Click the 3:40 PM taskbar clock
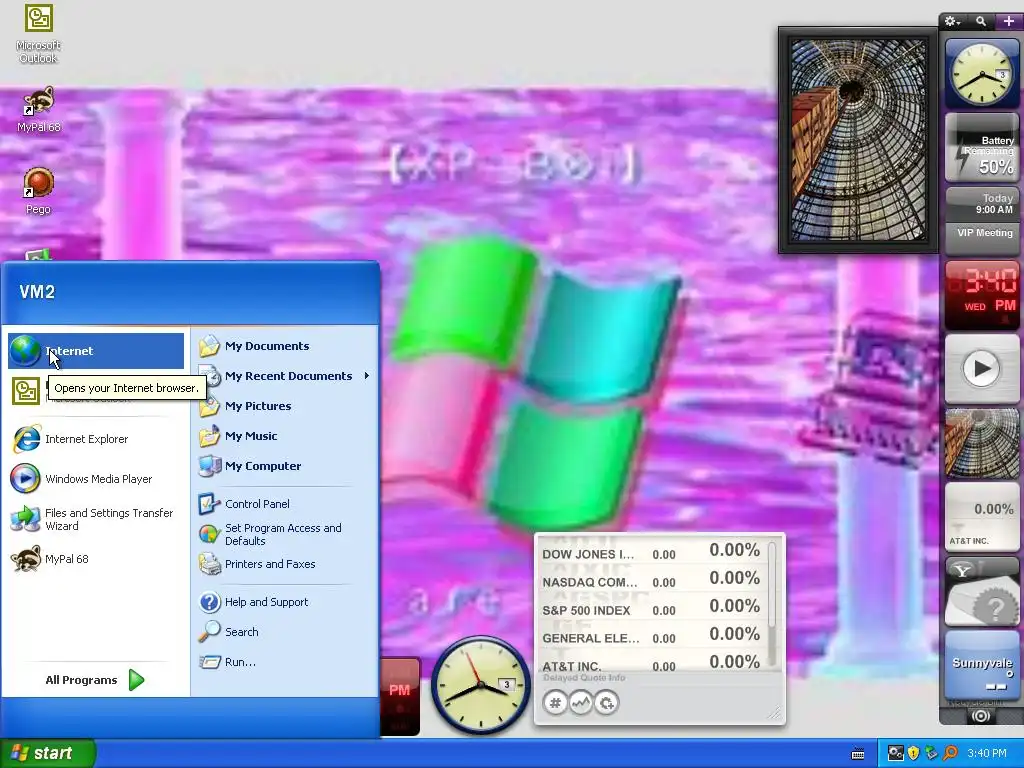 point(987,754)
